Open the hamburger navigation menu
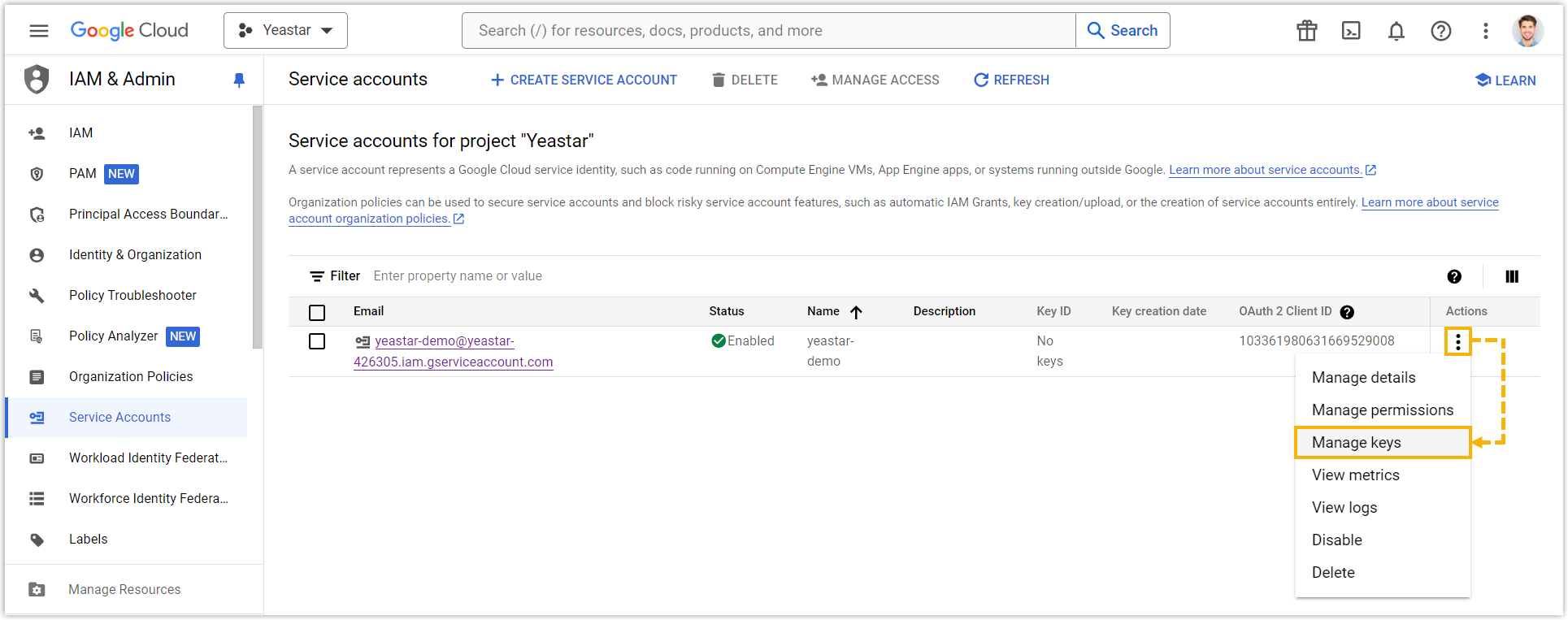This screenshot has width=1568, height=620. [x=39, y=31]
